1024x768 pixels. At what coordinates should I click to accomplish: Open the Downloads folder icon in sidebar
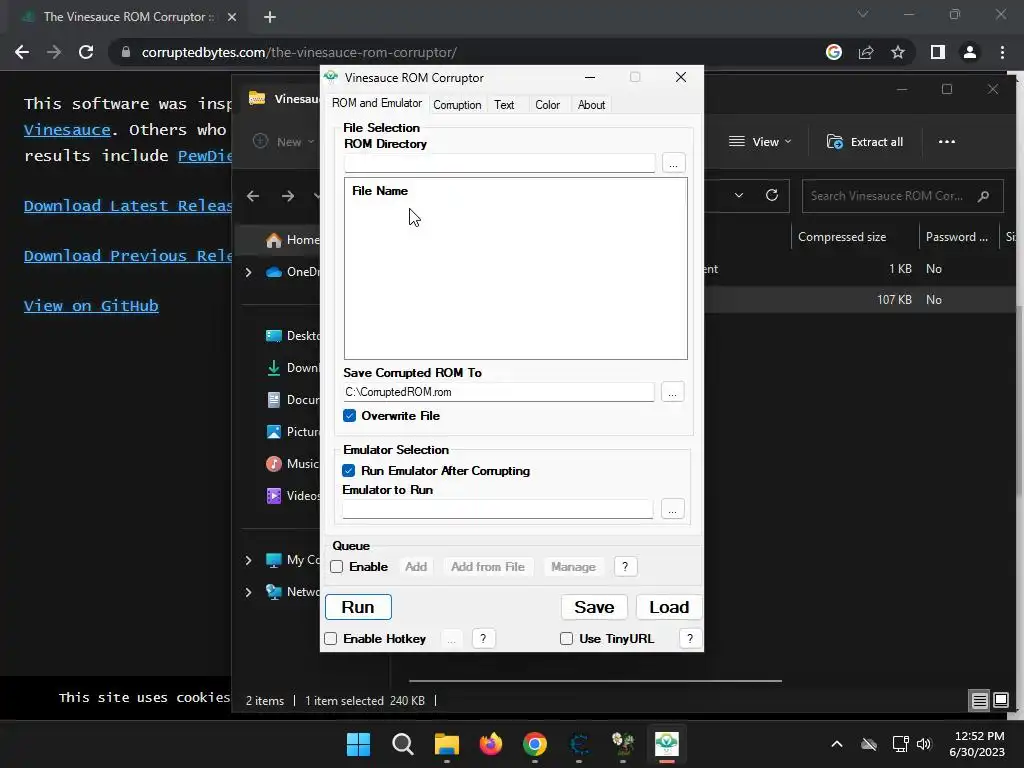(x=274, y=368)
